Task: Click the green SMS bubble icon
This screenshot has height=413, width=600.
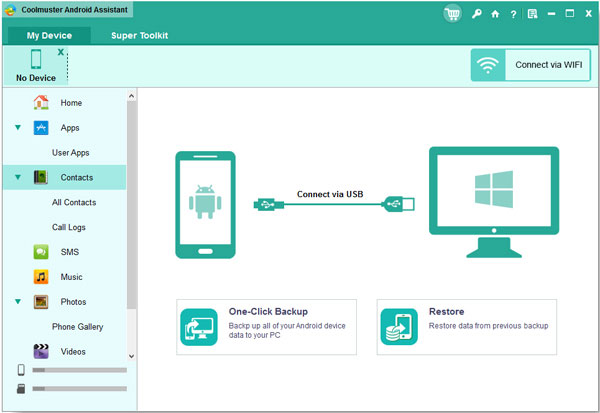Action: (x=41, y=252)
